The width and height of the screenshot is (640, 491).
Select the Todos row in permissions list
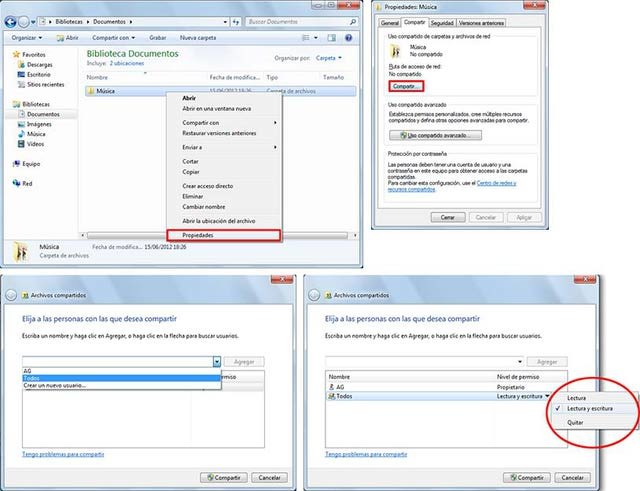click(x=446, y=396)
